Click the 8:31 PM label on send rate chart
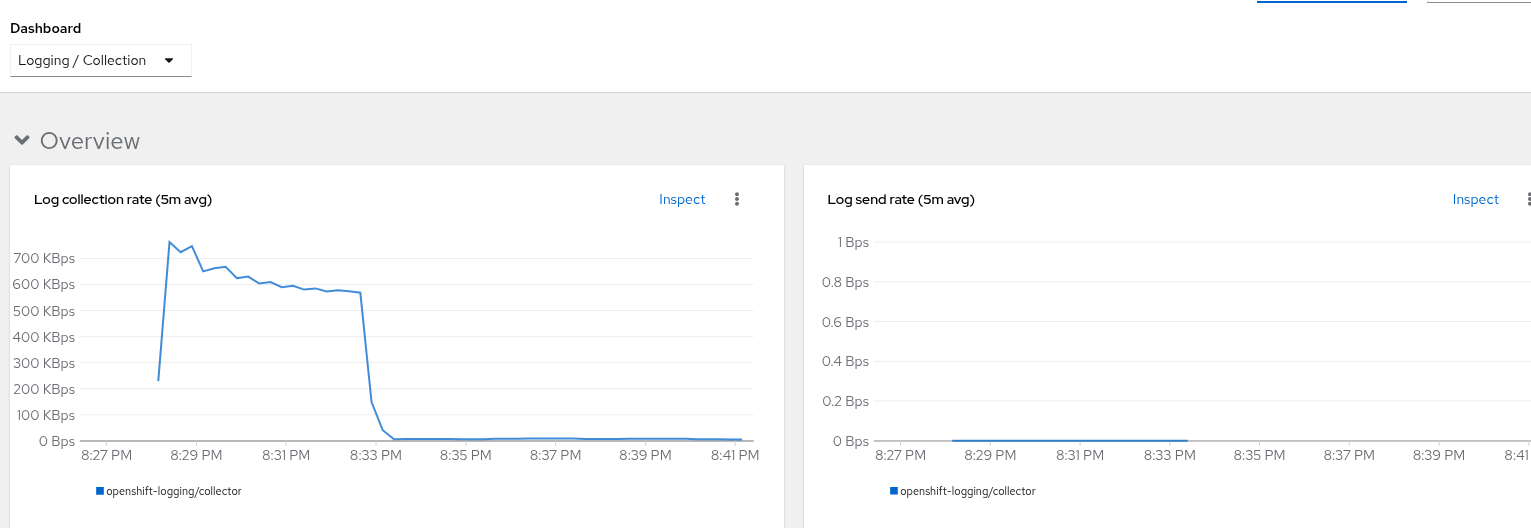 [x=1080, y=455]
